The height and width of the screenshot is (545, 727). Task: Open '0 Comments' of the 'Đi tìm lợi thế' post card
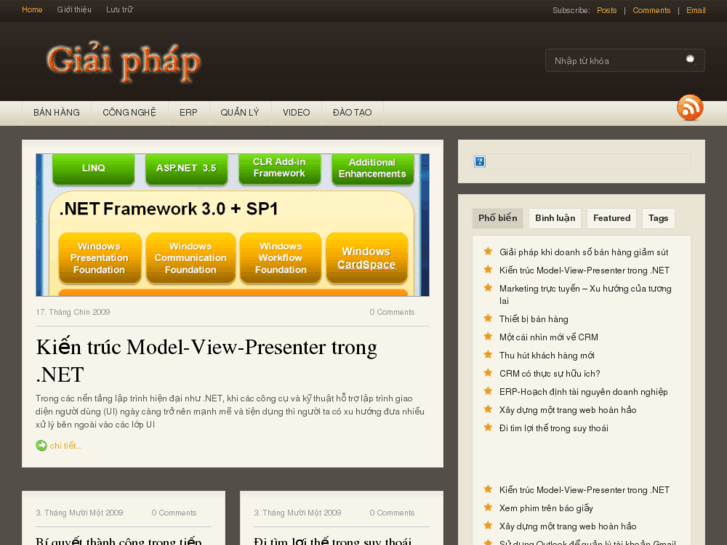392,513
